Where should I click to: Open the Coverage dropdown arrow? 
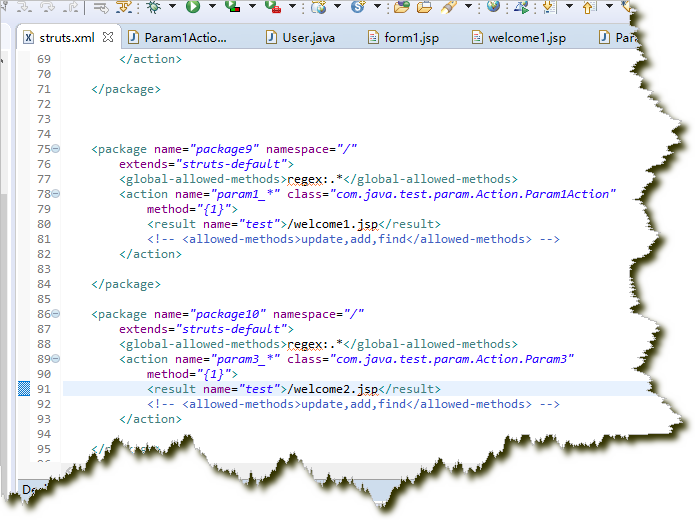(252, 7)
